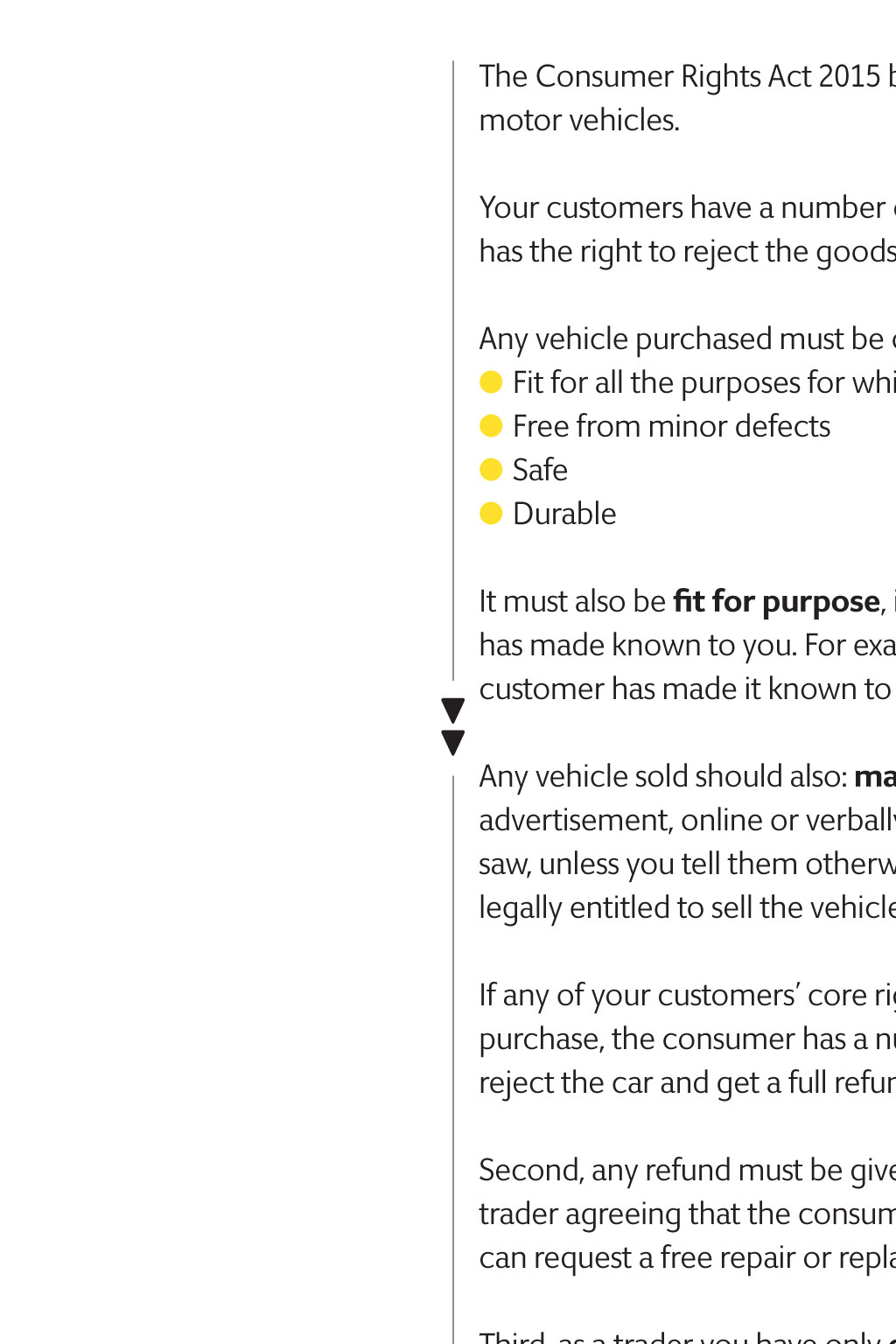Click the "Any vehicle sold should also:" text
The image size is (896, 1344).
pos(663,777)
